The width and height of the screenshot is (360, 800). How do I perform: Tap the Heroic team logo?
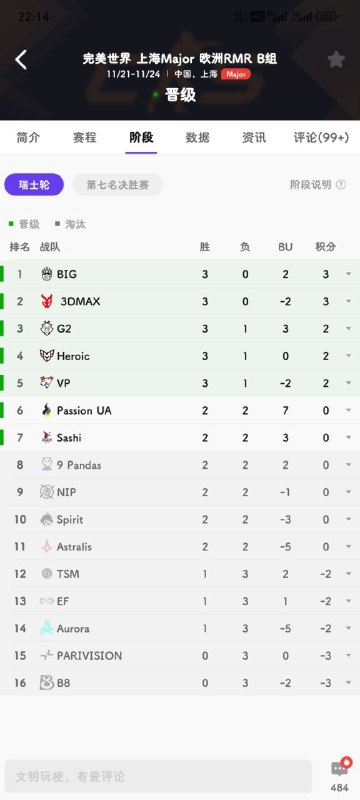(47, 356)
